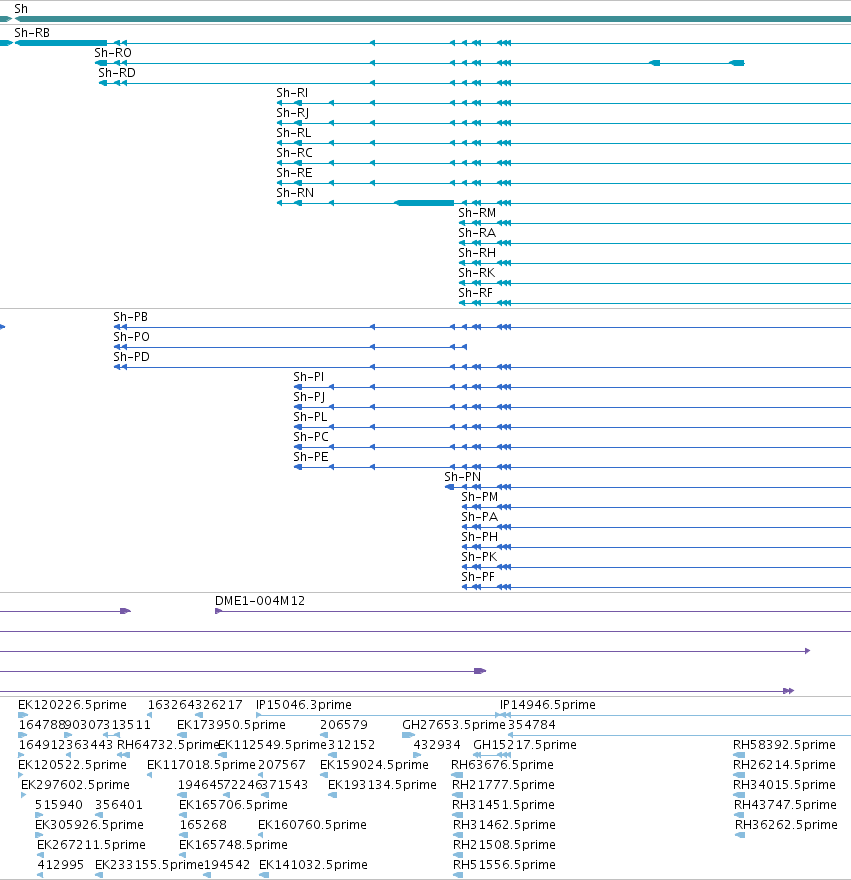
Task: Click the Sh-RN transcript label
Action: (295, 193)
